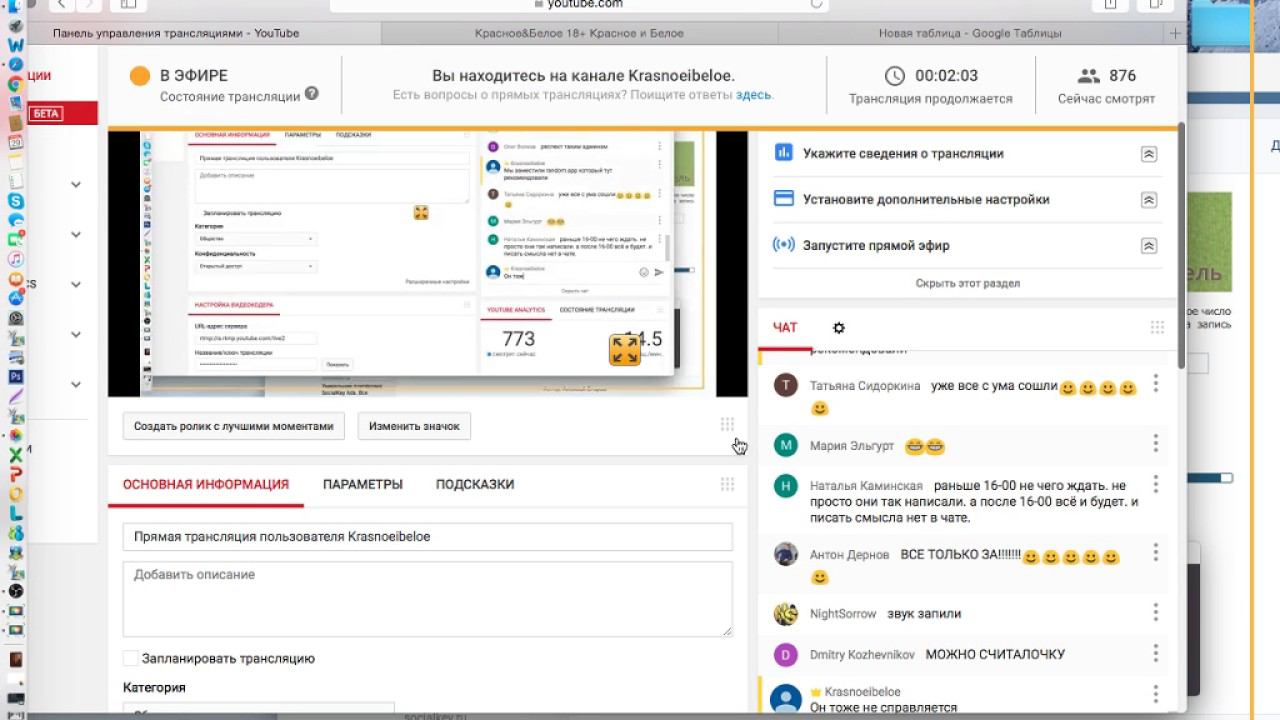Open OBS from the Dock

[x=16, y=591]
